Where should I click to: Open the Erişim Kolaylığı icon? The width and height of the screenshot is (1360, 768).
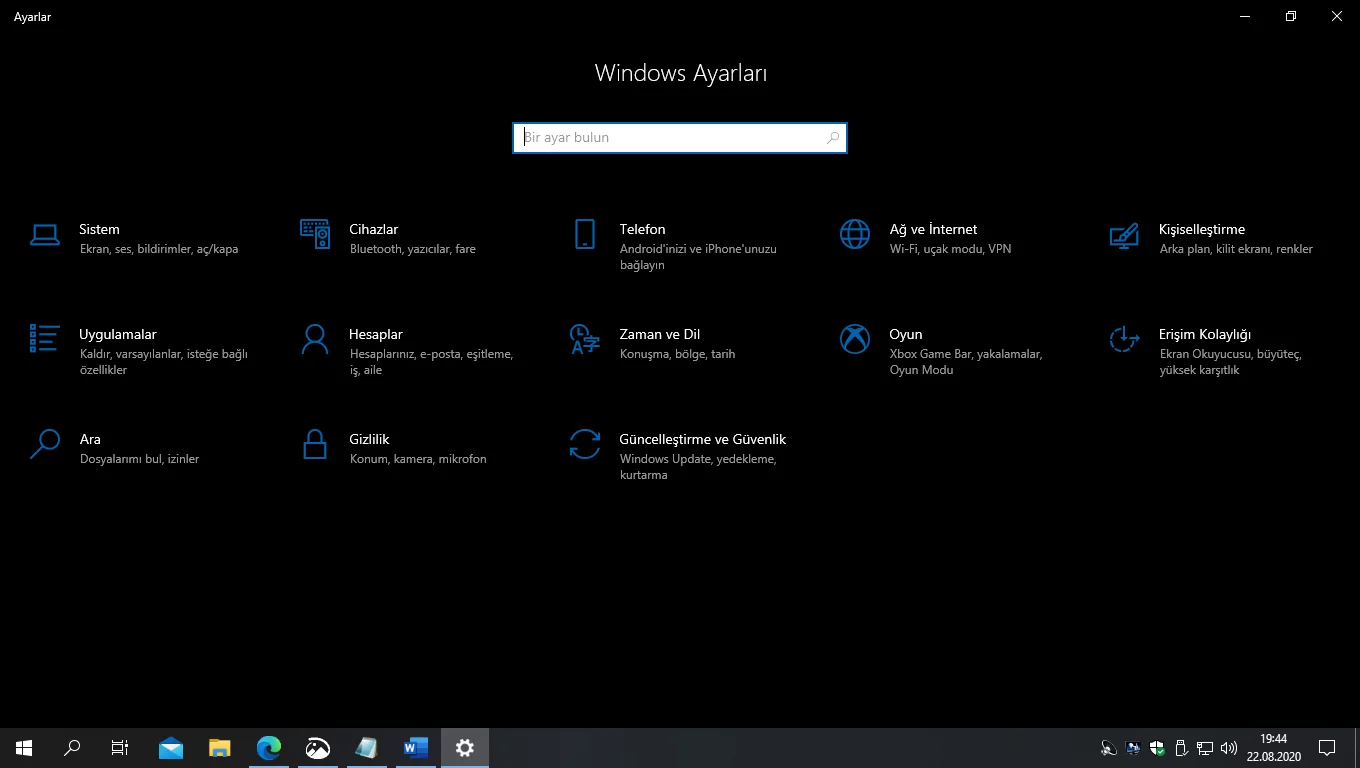click(x=1124, y=339)
